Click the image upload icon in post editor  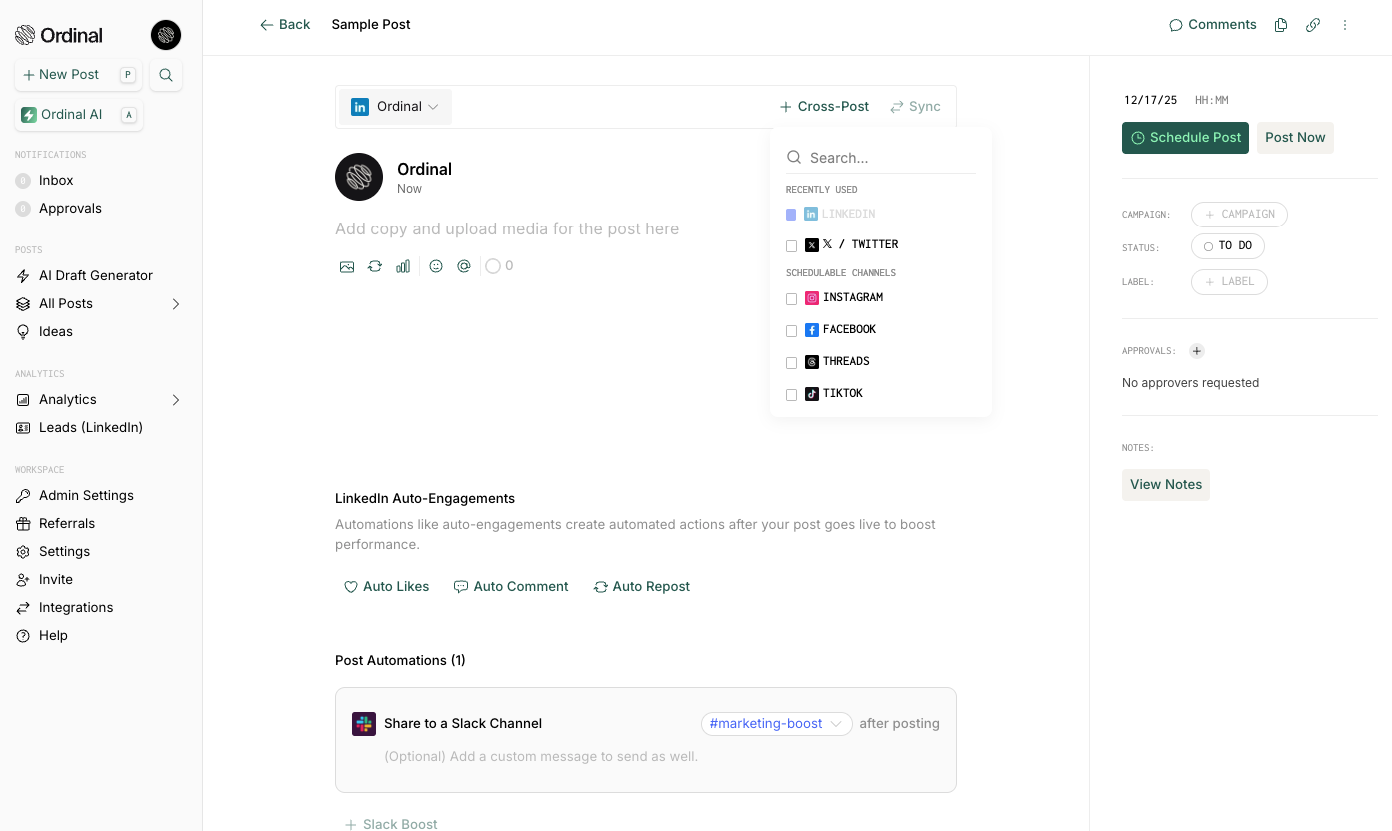(347, 266)
